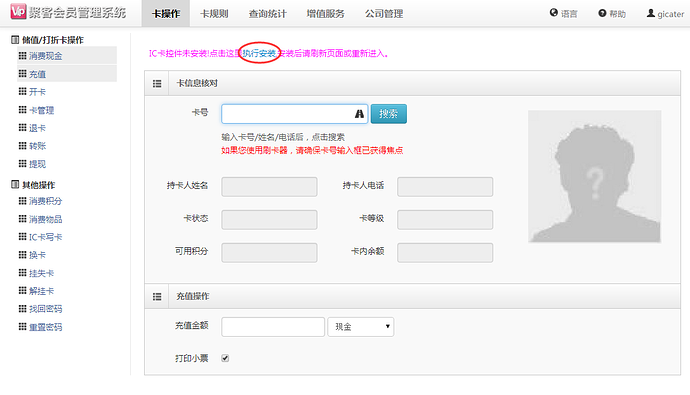
Task: Click the grid icon beside 开卡
Action: point(22,91)
